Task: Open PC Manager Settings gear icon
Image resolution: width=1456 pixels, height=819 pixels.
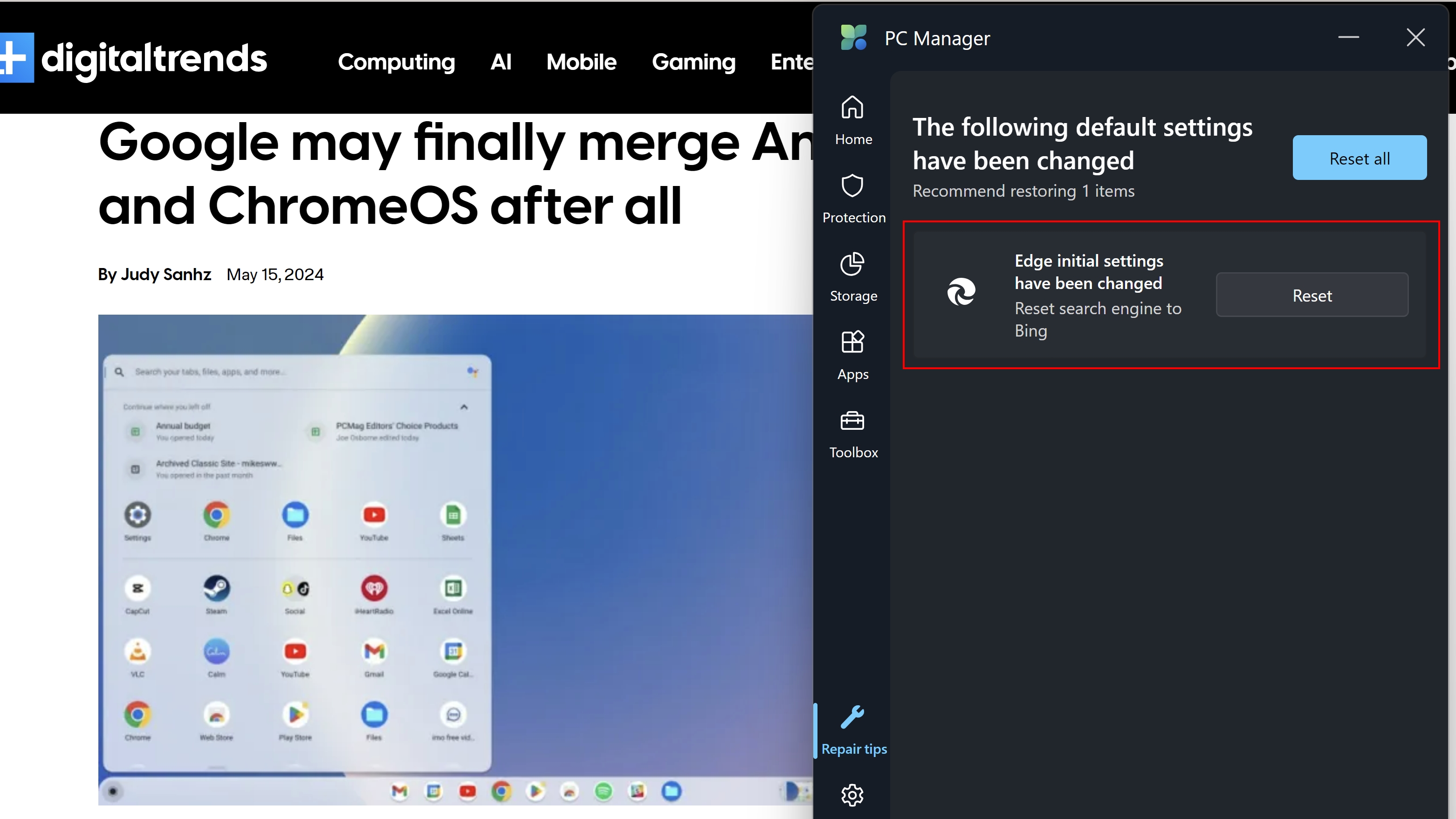Action: 854,795
